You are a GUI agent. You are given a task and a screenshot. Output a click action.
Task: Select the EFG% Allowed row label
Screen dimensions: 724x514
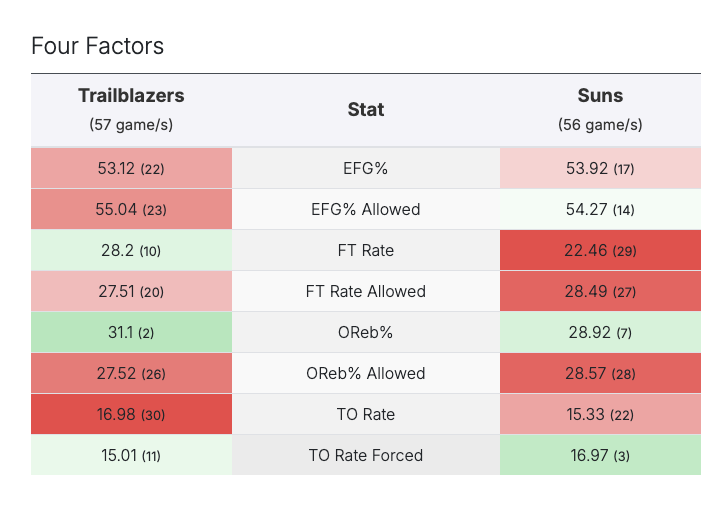[365, 210]
